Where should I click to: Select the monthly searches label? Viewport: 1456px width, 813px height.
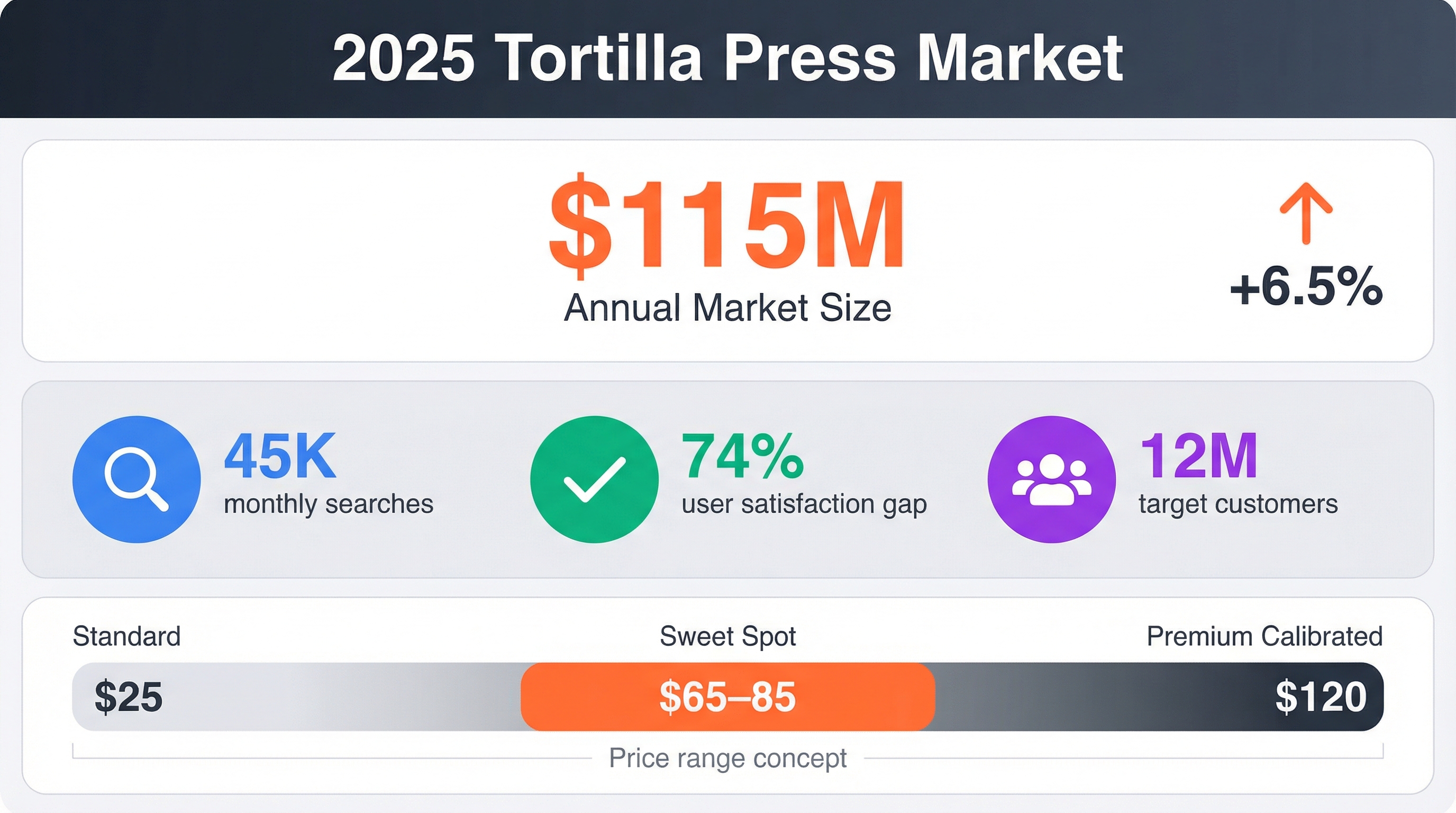[x=329, y=504]
